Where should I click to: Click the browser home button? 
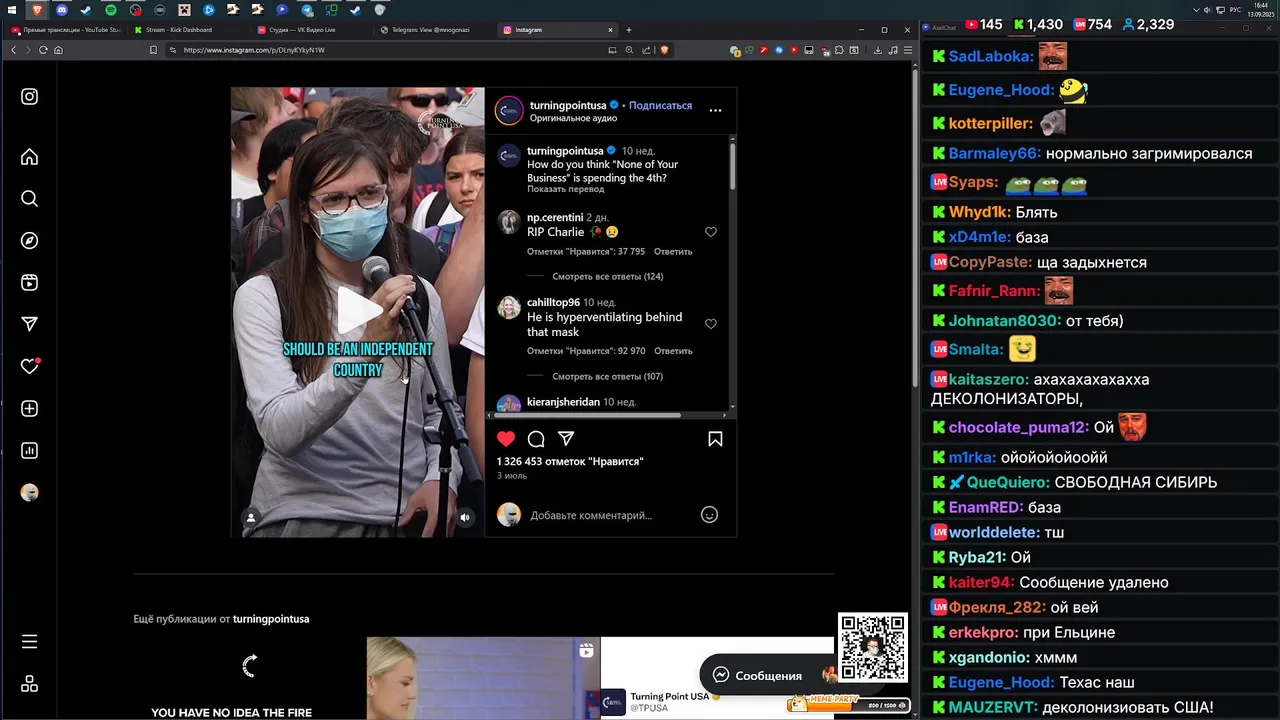pyautogui.click(x=58, y=50)
